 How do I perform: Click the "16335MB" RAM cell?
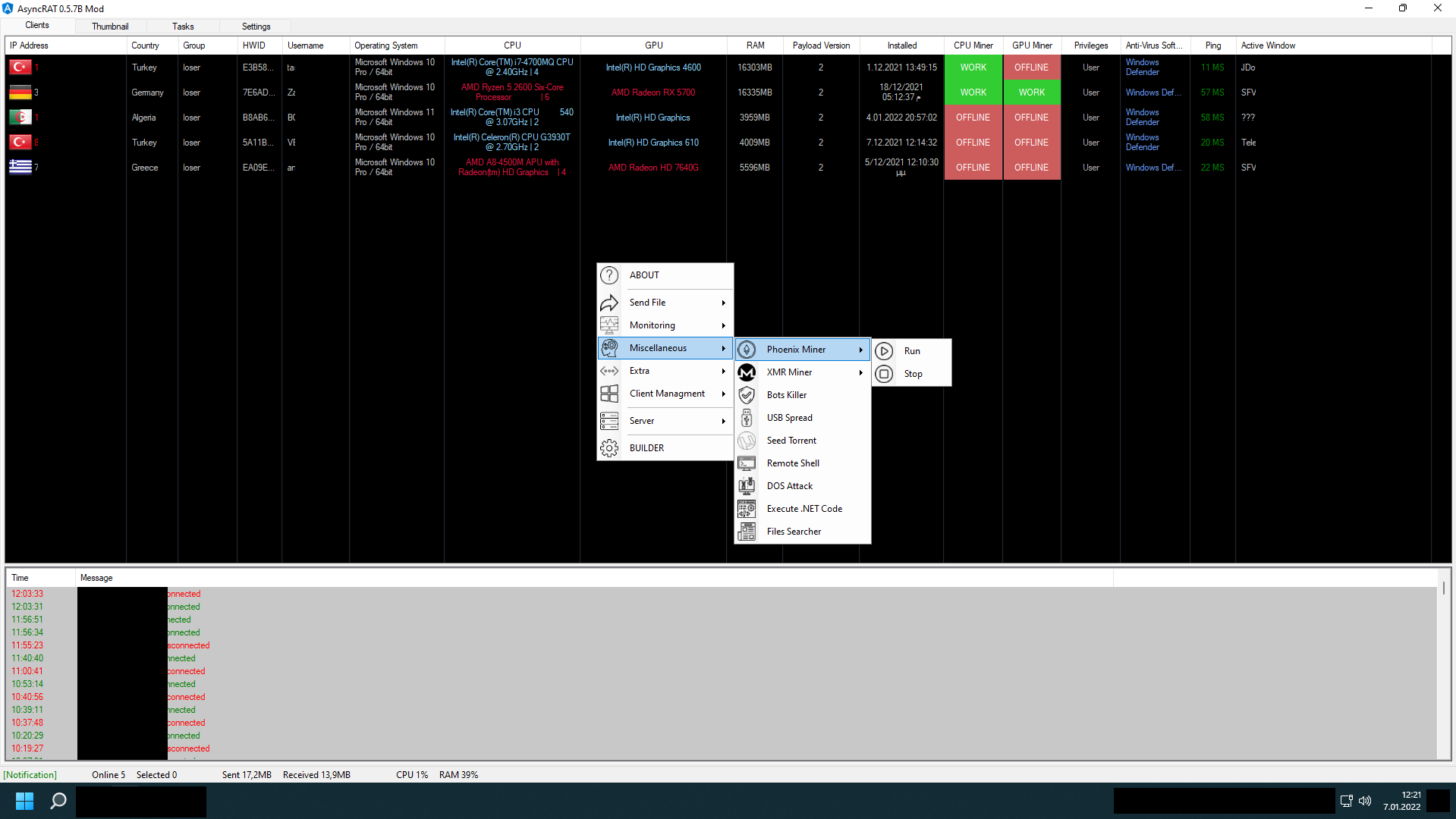[x=755, y=93]
